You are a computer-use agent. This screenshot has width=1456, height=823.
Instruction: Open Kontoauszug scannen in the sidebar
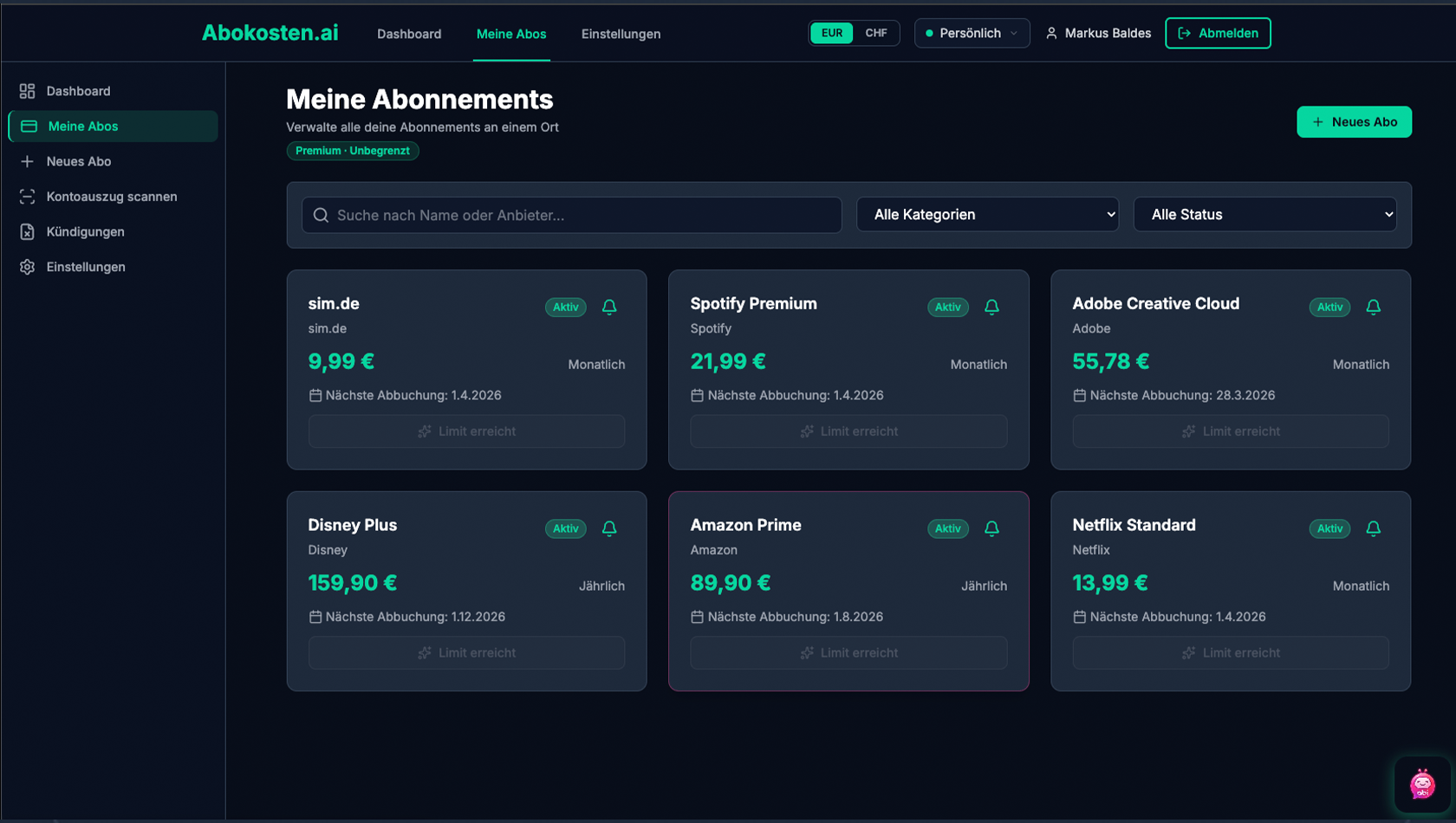[111, 197]
